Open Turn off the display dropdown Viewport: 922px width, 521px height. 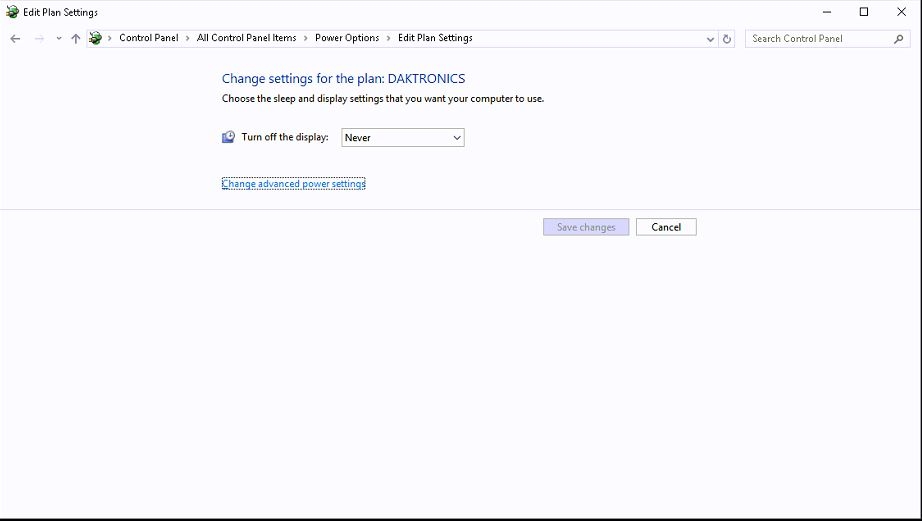pyautogui.click(x=403, y=138)
